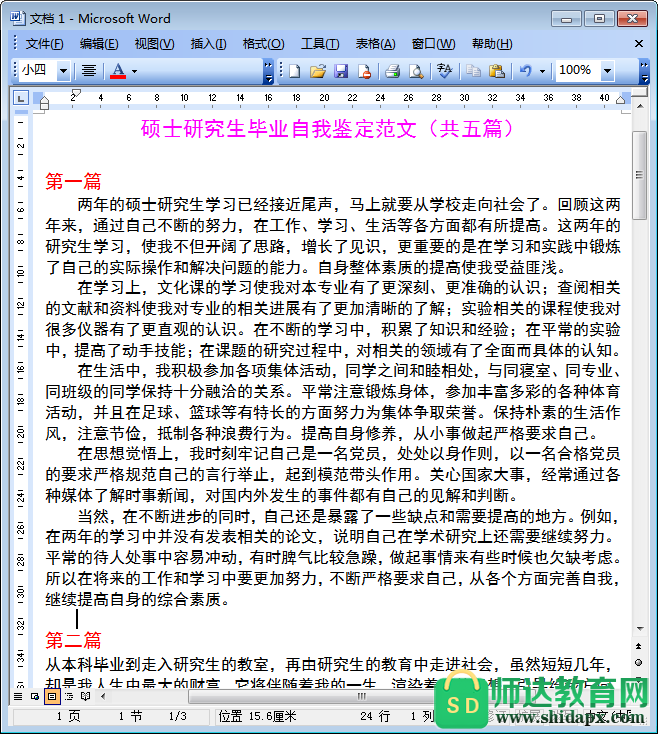
Task: Click the tab stop selector L box
Action: 21,98
